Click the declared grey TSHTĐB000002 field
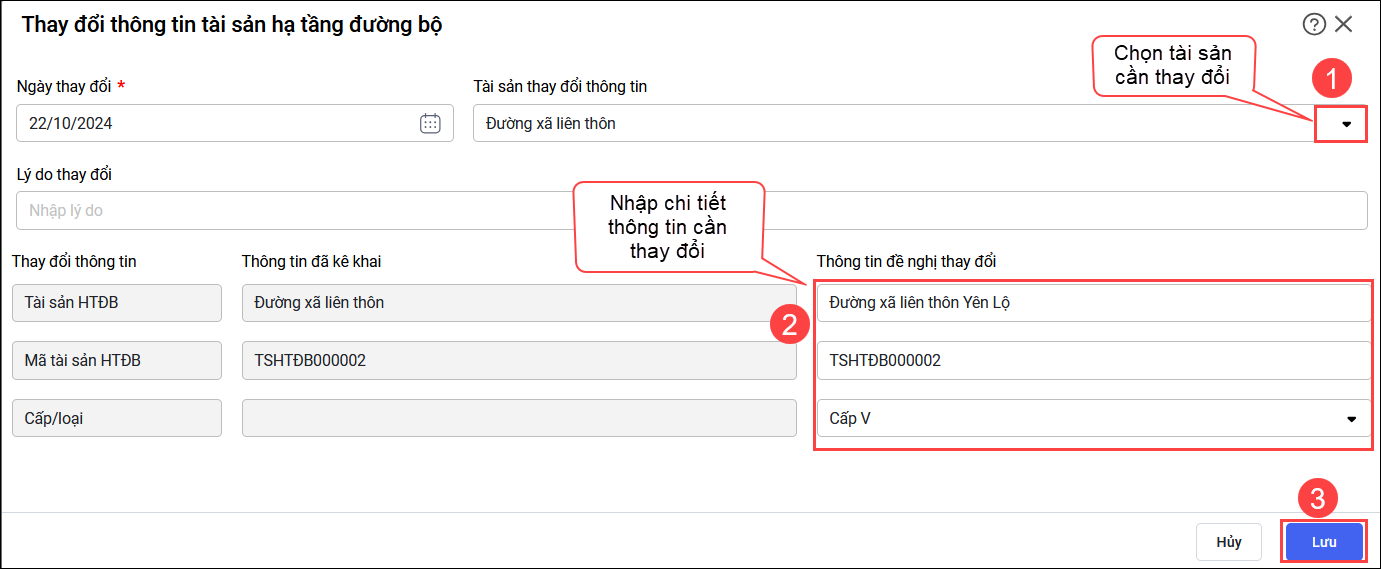The width and height of the screenshot is (1381, 569). (504, 360)
